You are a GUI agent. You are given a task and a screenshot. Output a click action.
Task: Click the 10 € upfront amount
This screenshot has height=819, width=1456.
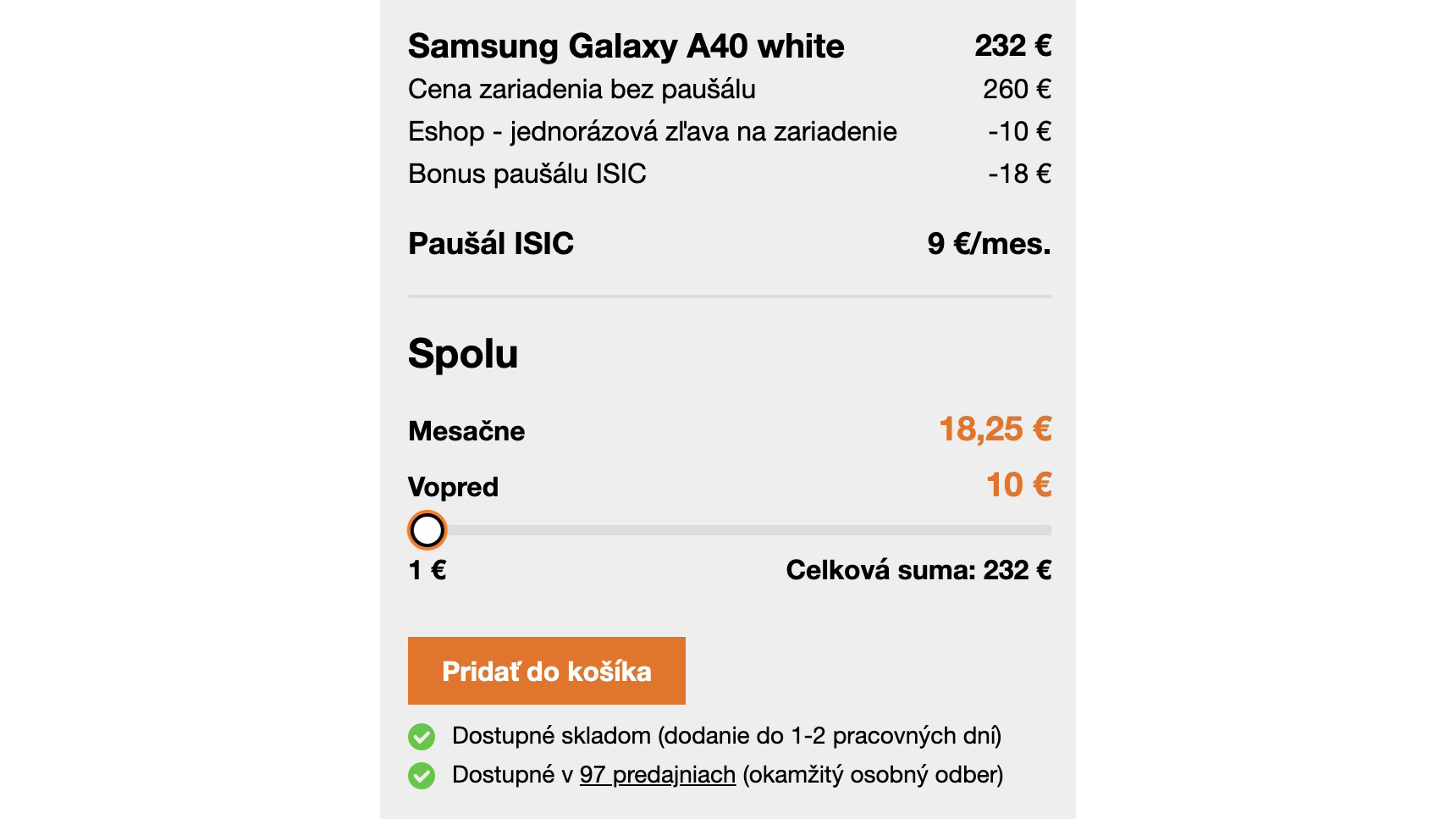[x=1018, y=485]
